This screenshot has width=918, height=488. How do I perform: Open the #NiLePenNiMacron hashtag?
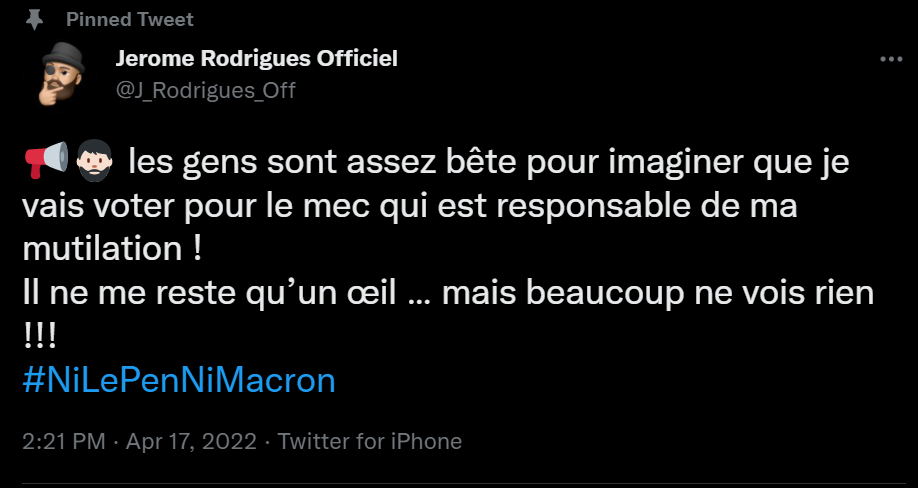pyautogui.click(x=178, y=380)
